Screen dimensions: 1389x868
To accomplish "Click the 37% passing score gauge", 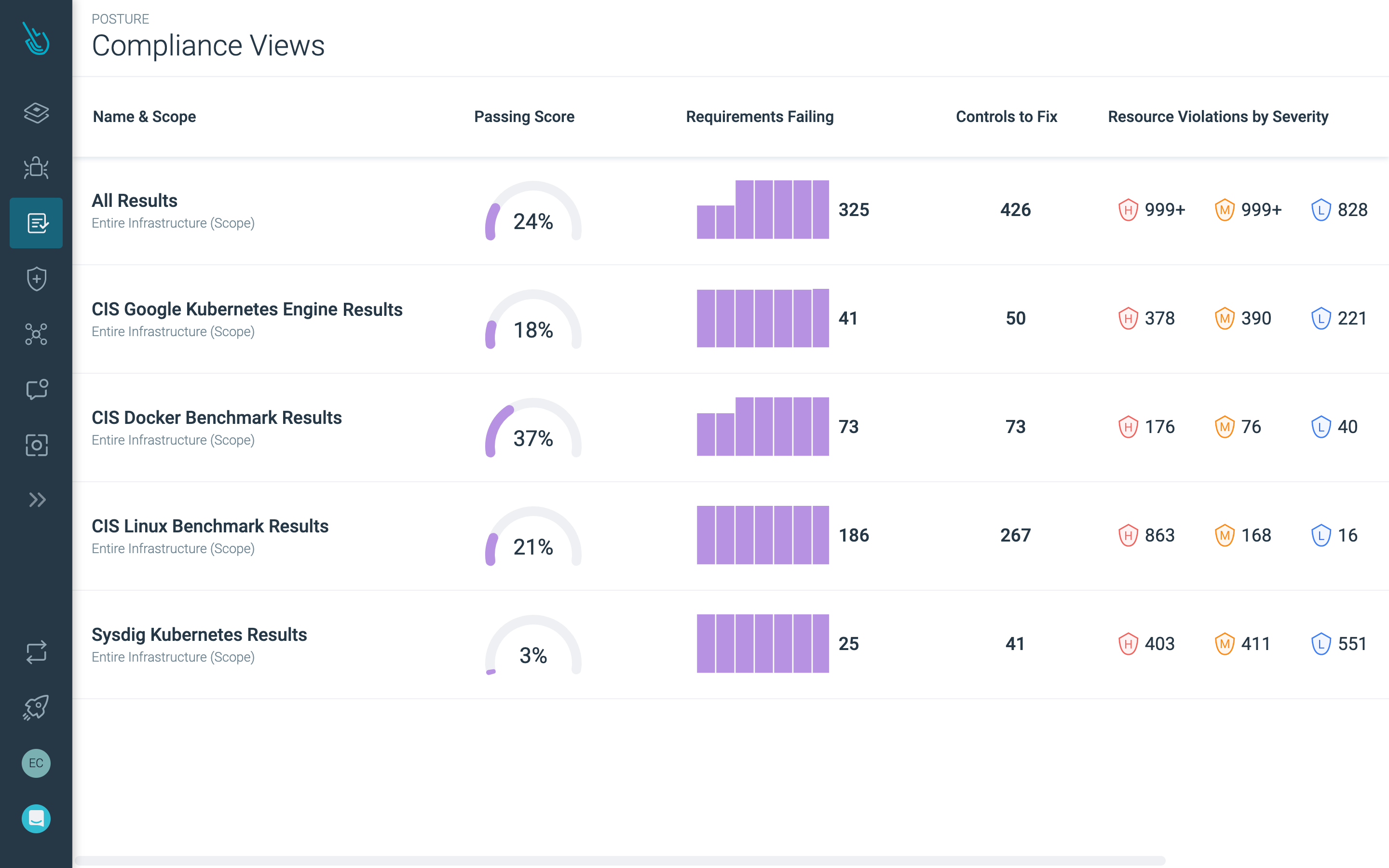I will coord(532,429).
